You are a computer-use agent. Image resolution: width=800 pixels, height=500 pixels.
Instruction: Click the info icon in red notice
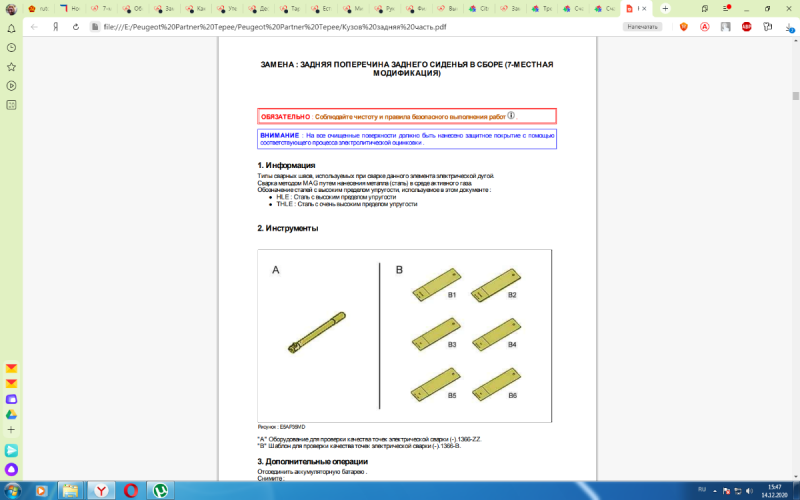coord(511,116)
